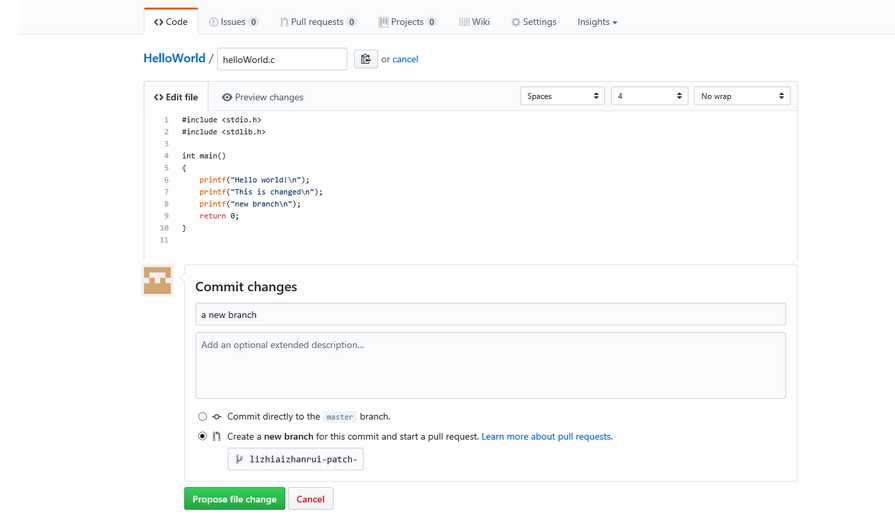
Task: Select commit directly to master option
Action: tap(202, 416)
